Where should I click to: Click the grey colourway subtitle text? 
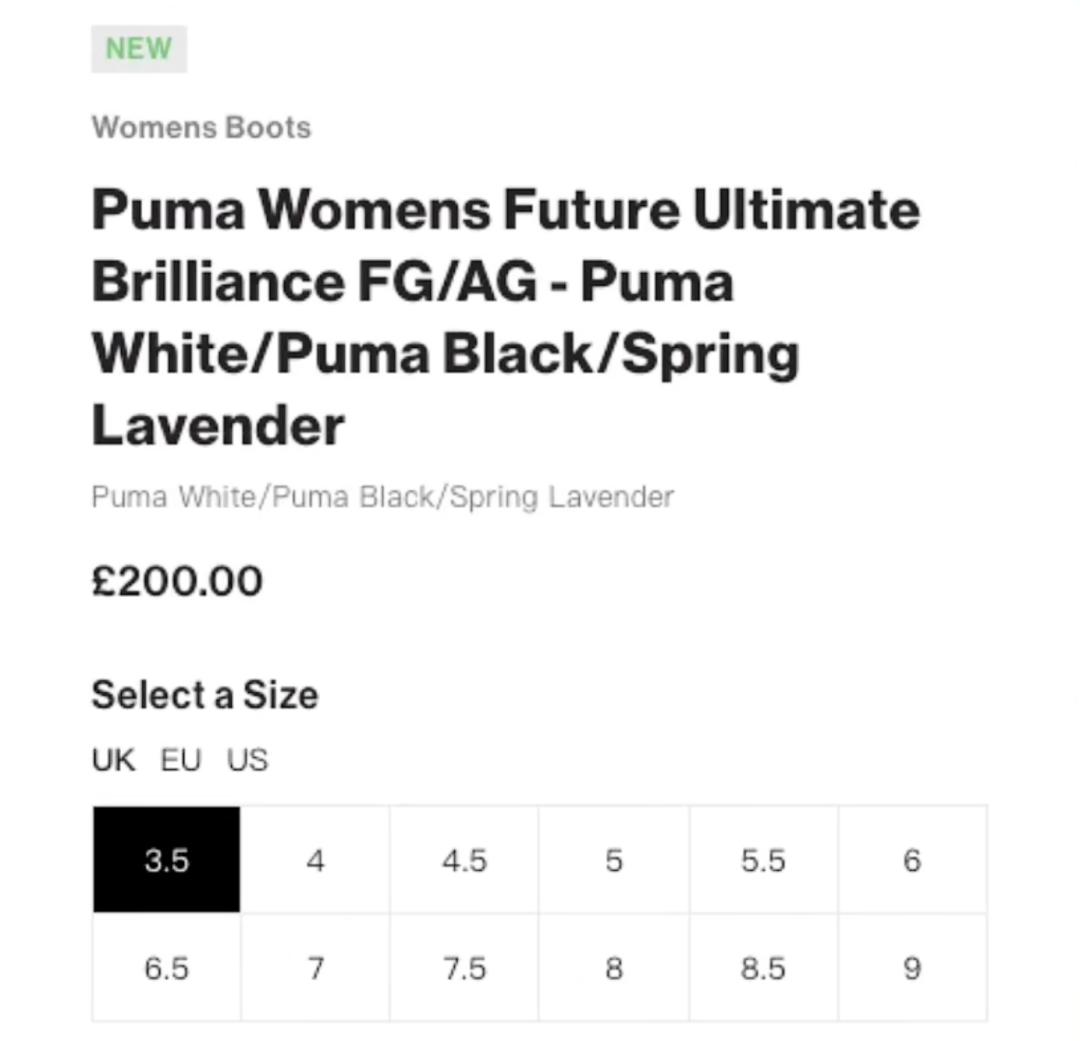tap(382, 497)
